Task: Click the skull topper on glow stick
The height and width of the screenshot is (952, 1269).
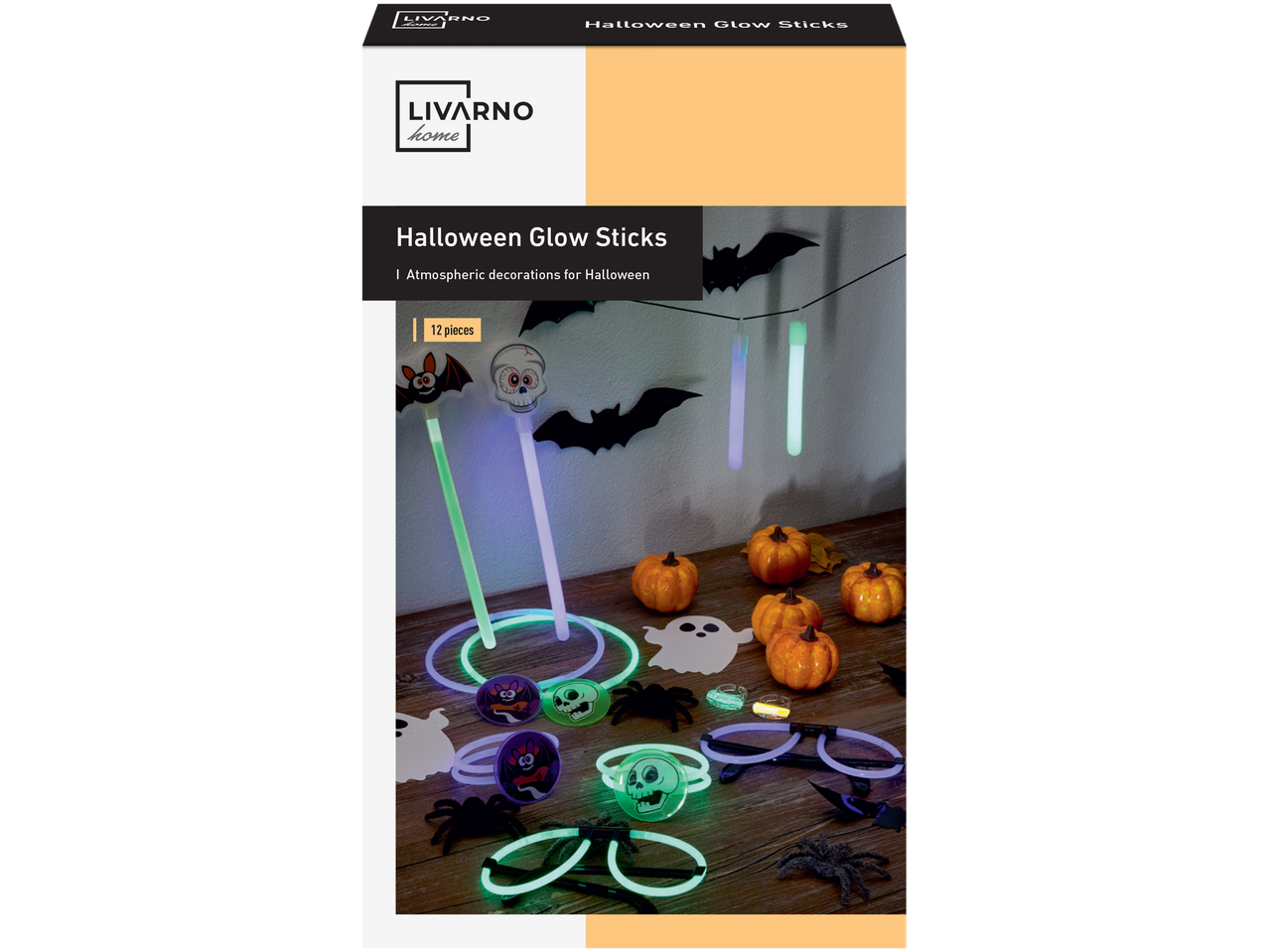Action: 518,378
